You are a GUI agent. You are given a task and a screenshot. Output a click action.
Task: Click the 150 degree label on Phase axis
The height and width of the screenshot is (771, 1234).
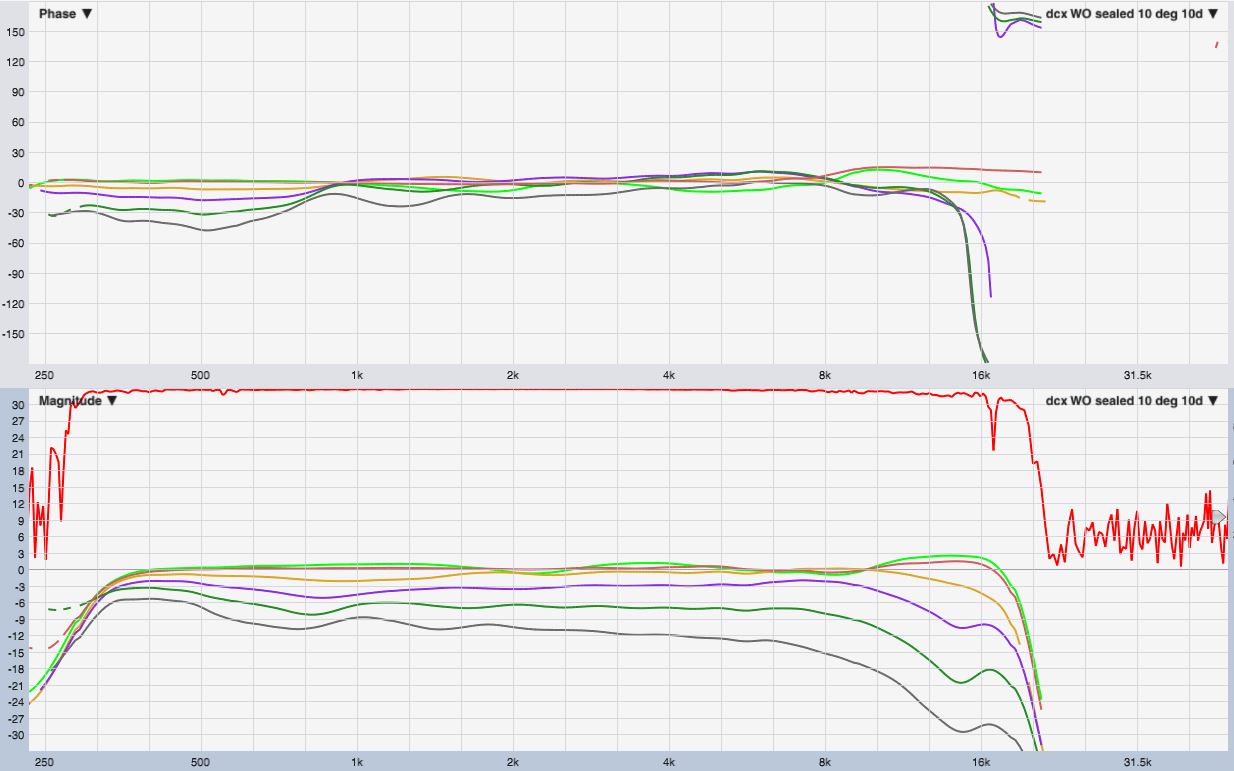(14, 32)
